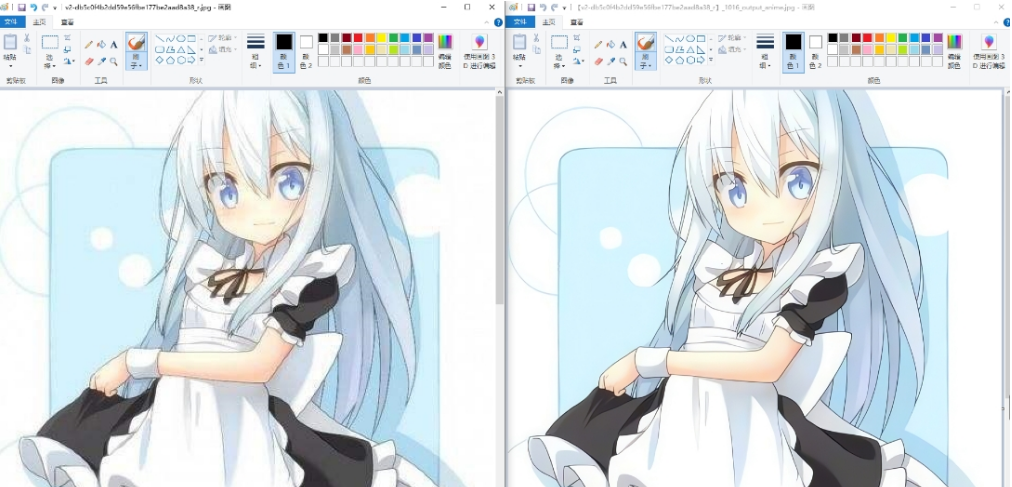Select Text tool (A) in right window
This screenshot has height=487, width=1012.
(623, 45)
